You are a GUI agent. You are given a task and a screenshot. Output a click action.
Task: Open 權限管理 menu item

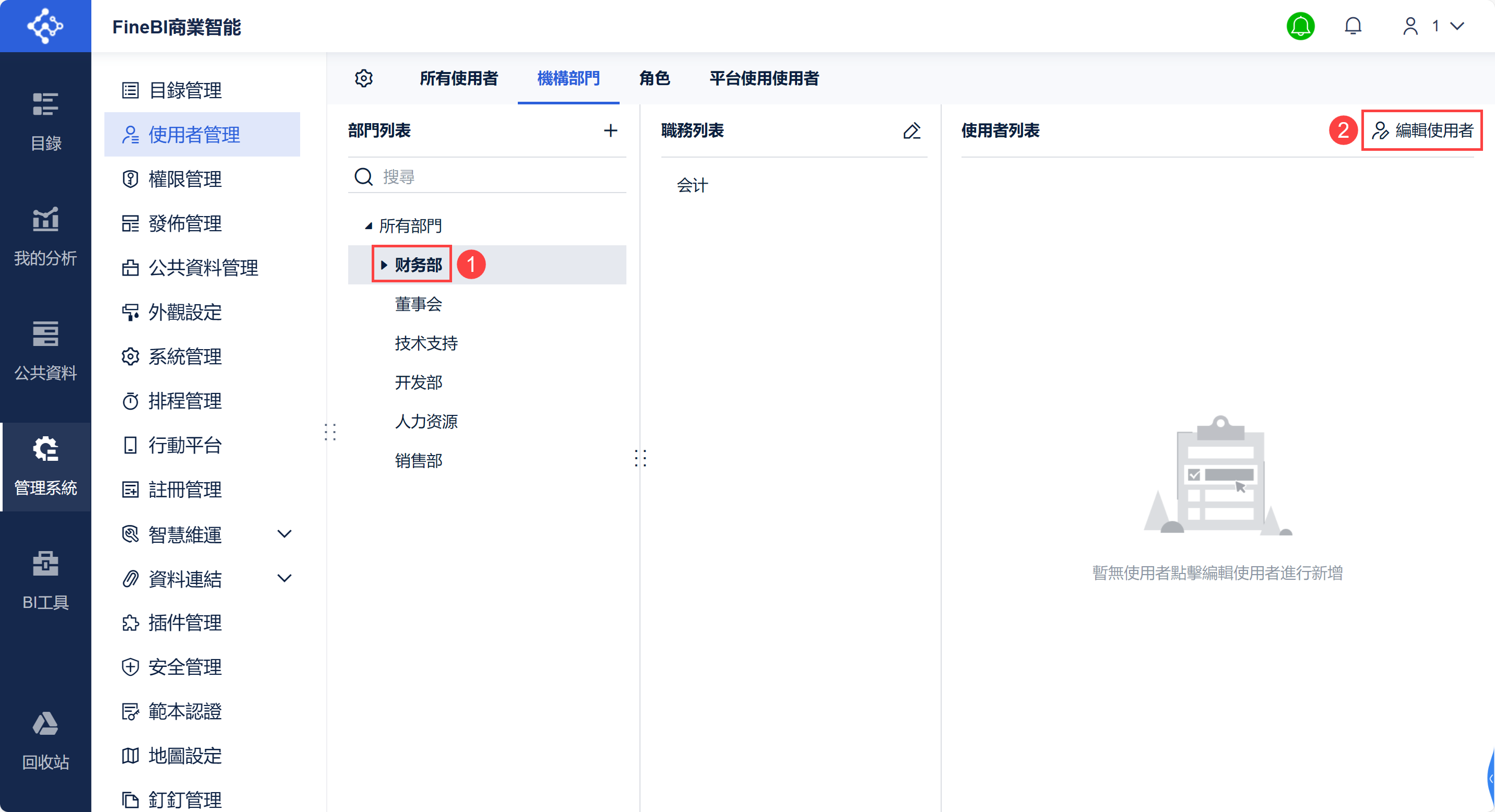click(202, 179)
